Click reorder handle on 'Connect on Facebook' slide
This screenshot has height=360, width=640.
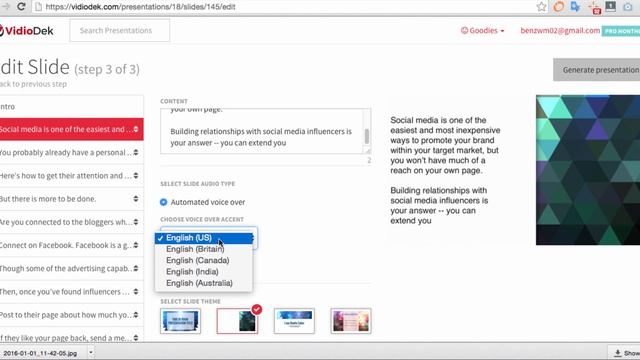[136, 245]
